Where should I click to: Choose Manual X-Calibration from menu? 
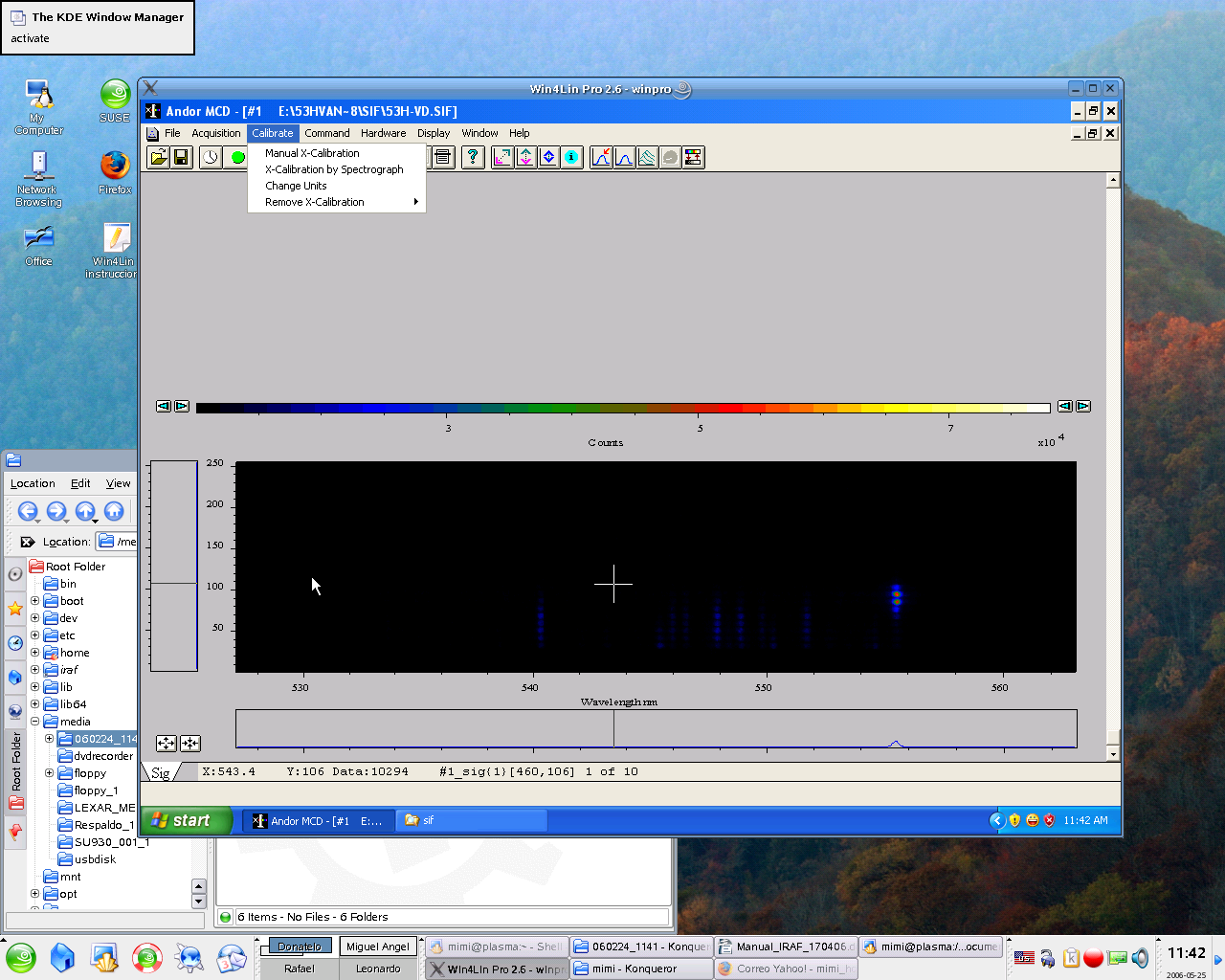[312, 153]
